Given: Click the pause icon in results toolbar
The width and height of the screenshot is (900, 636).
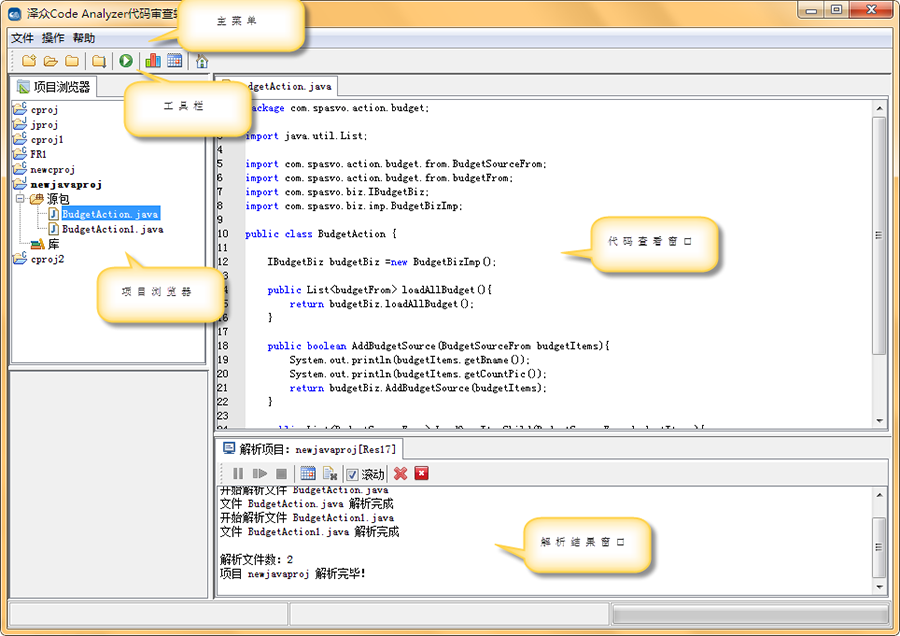Looking at the screenshot, I should tap(238, 474).
